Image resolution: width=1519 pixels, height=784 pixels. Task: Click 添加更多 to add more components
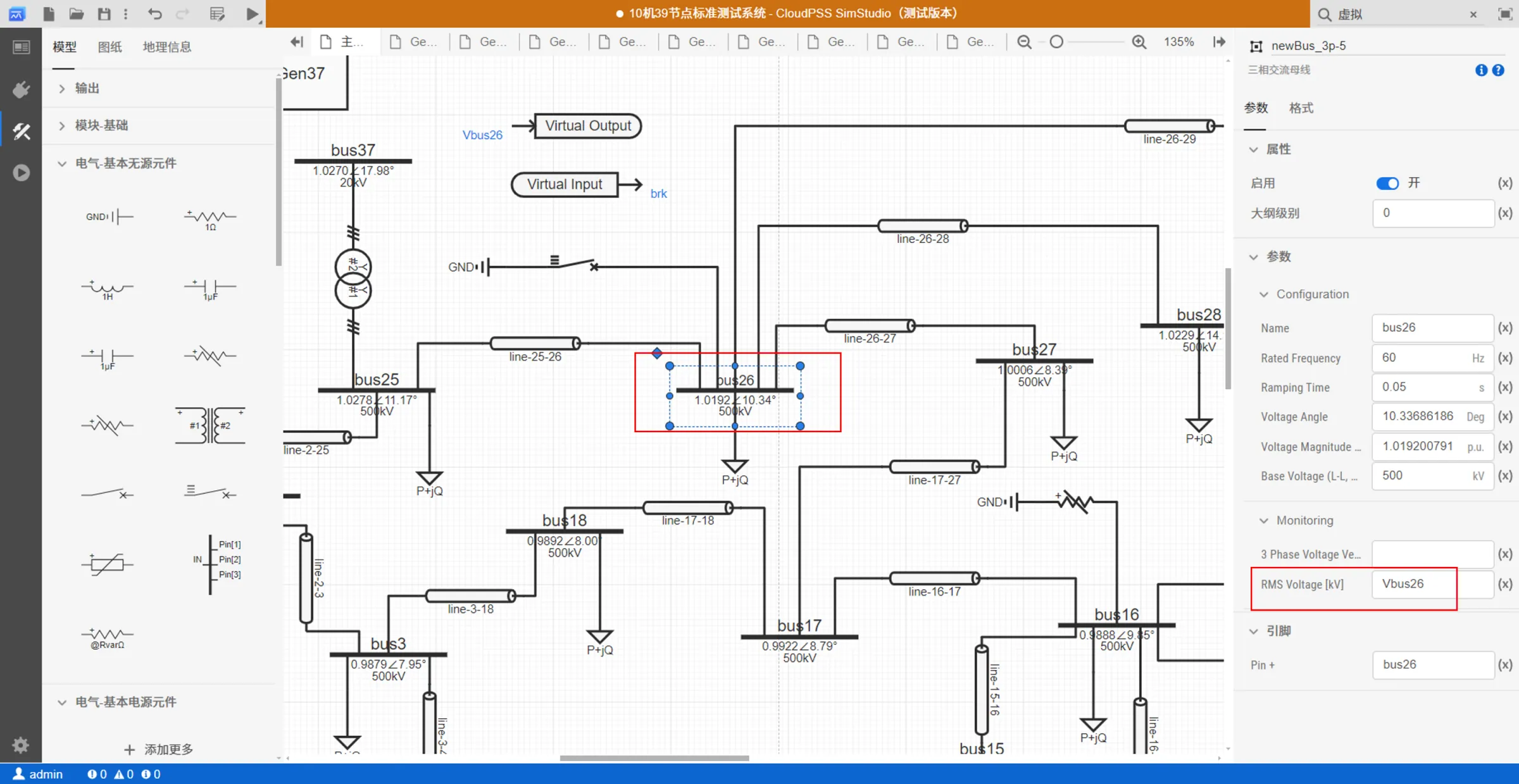coord(159,750)
